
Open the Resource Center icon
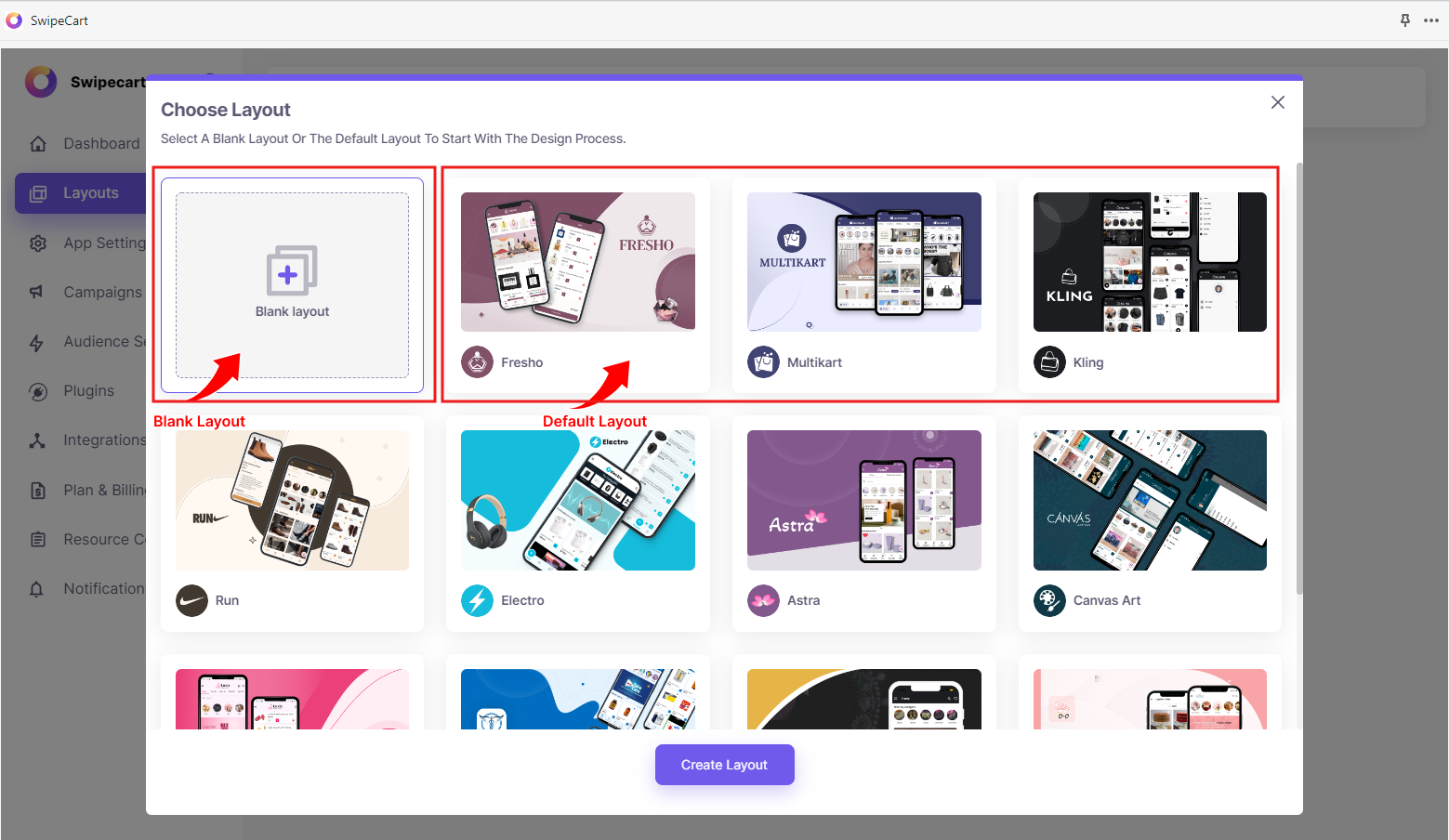pos(38,539)
